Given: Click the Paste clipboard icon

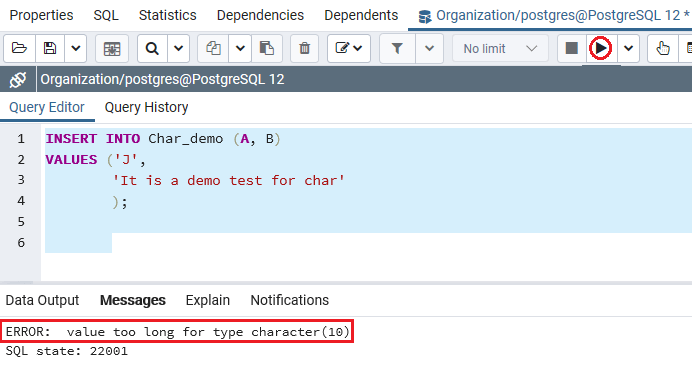Looking at the screenshot, I should coord(267,48).
